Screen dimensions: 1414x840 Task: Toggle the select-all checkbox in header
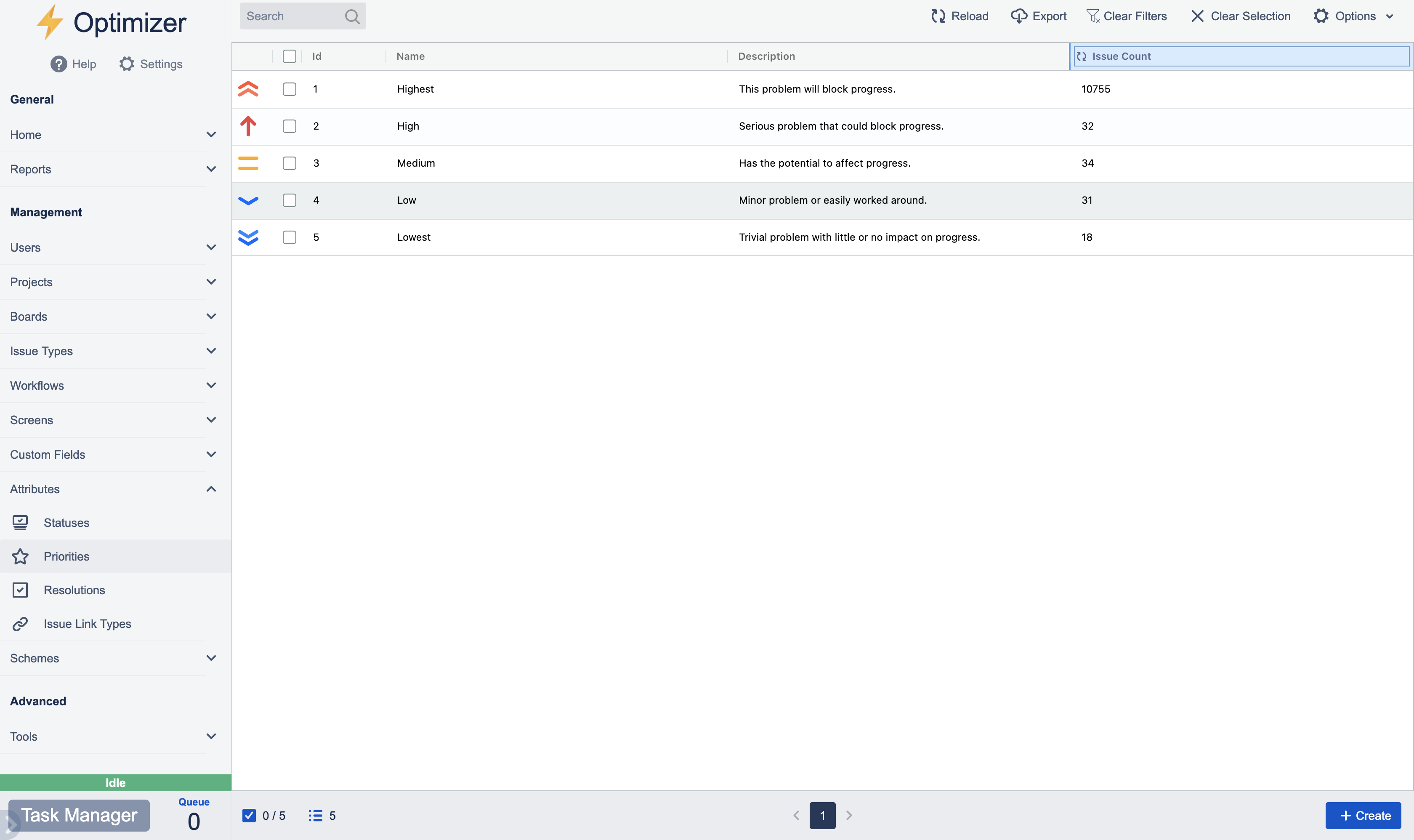coord(289,56)
